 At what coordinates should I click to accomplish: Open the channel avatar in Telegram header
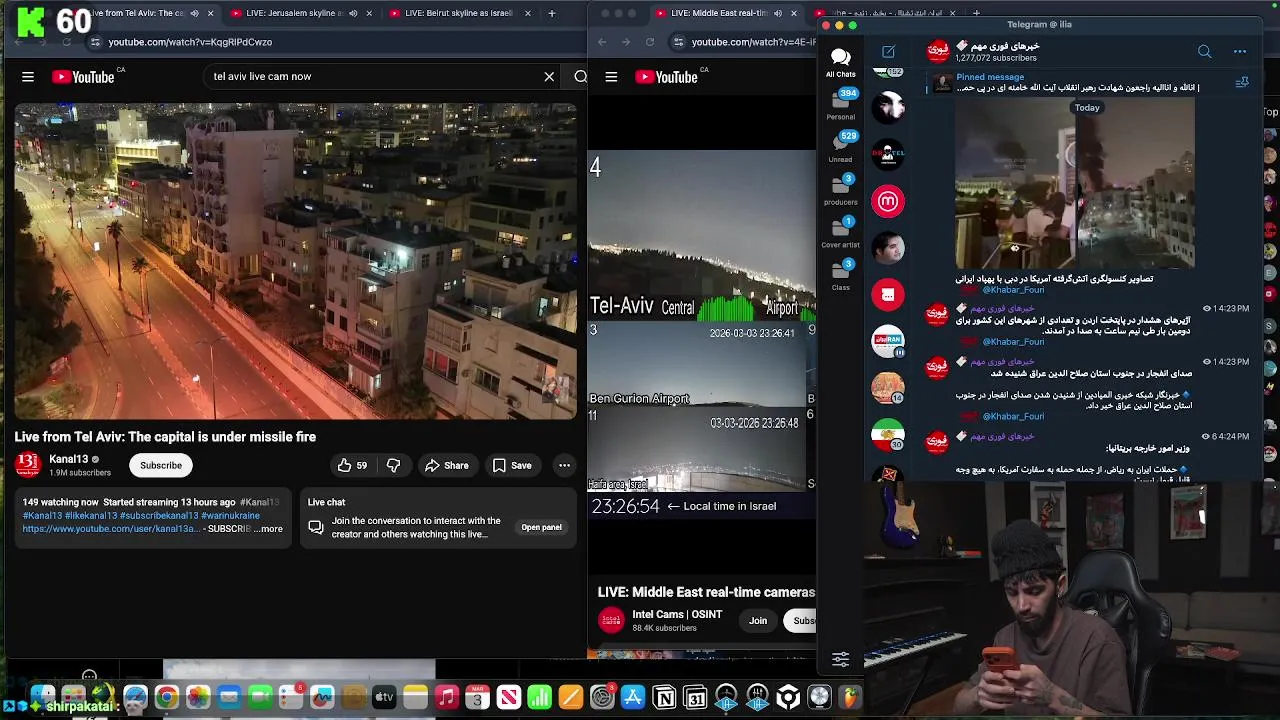tap(938, 51)
